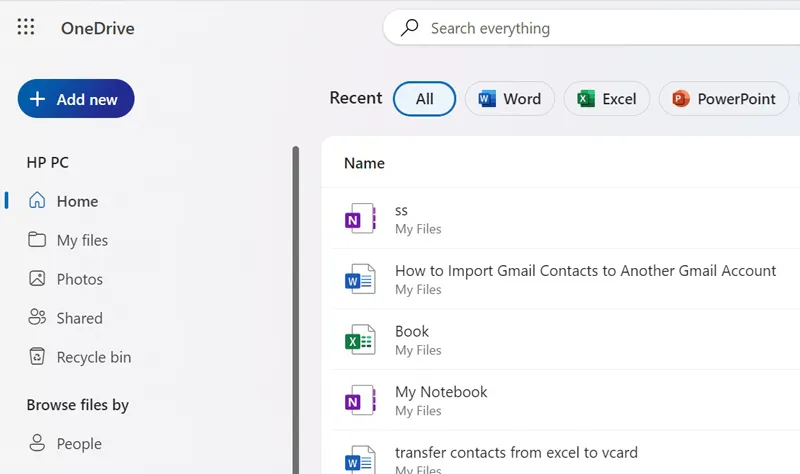Image resolution: width=800 pixels, height=474 pixels.
Task: Click My Files location under My Notebook
Action: point(418,411)
